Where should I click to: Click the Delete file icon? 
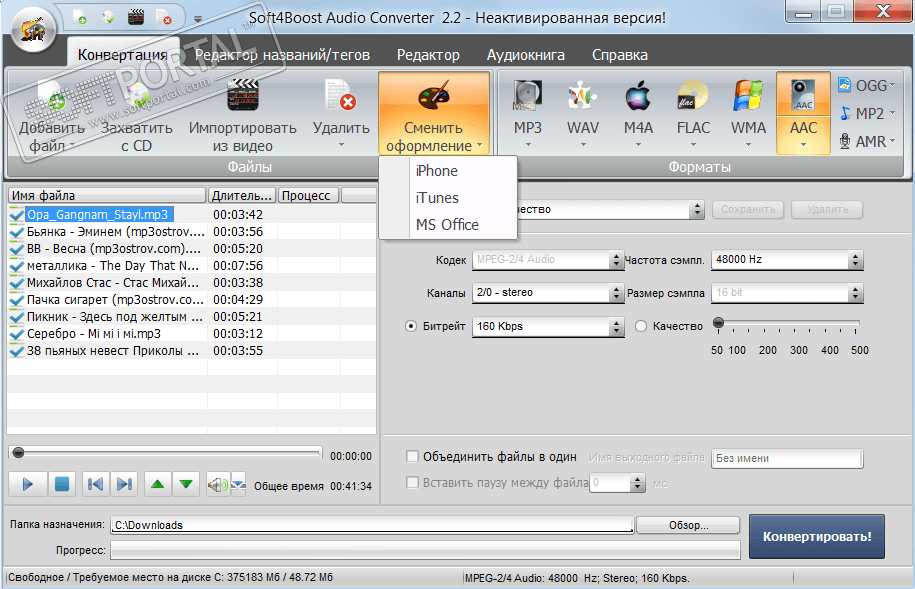click(340, 95)
